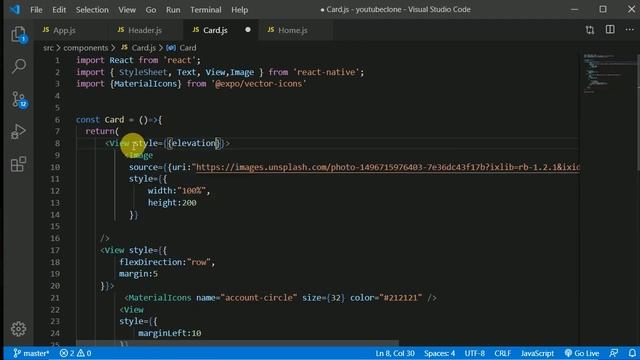Screen dimensions: 640x360
Task: Open the Selection menu
Action: (x=92, y=9)
